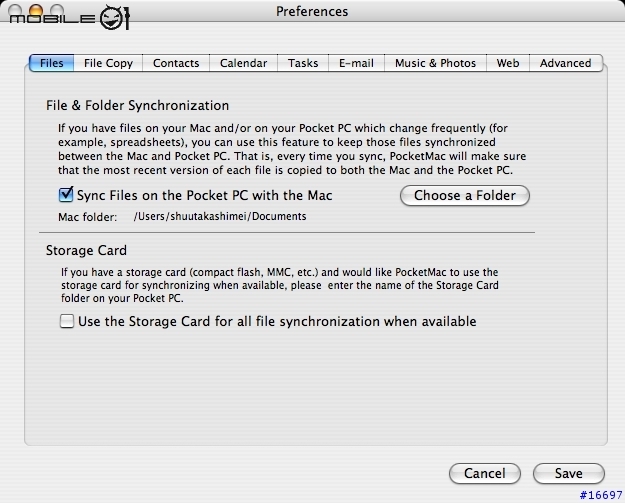
Task: Click the Mac folder: label
Action: click(x=88, y=217)
